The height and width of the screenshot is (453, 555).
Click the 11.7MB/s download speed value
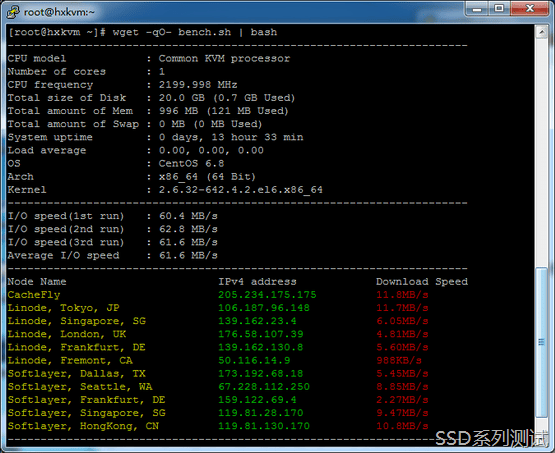tap(402, 308)
